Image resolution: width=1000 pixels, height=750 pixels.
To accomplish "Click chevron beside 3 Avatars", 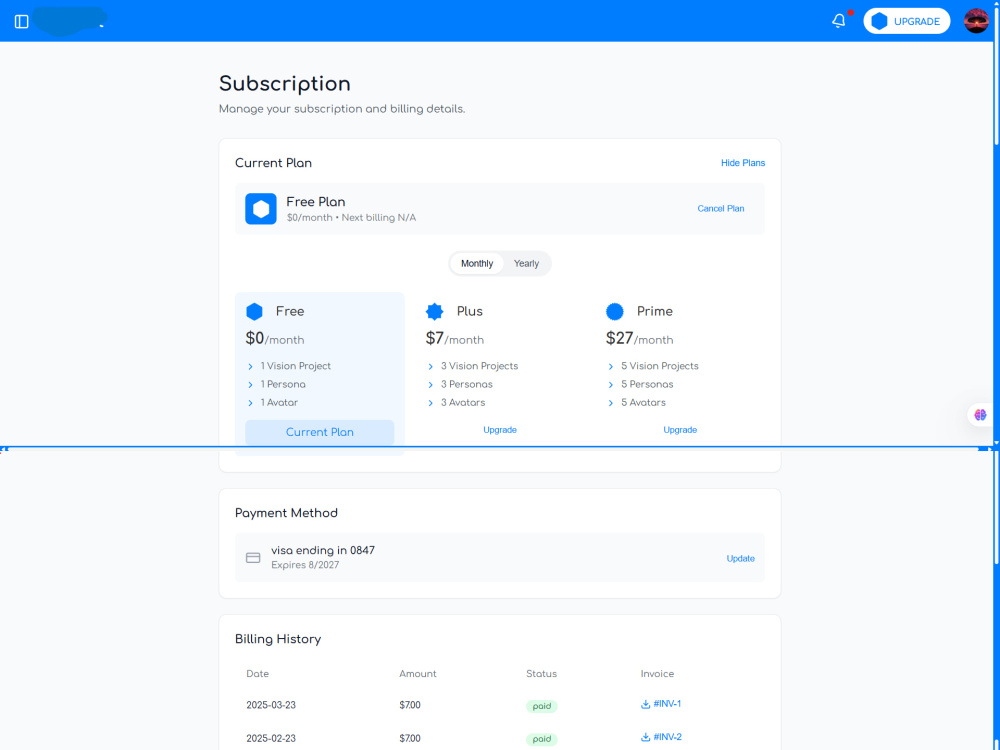I will (430, 403).
